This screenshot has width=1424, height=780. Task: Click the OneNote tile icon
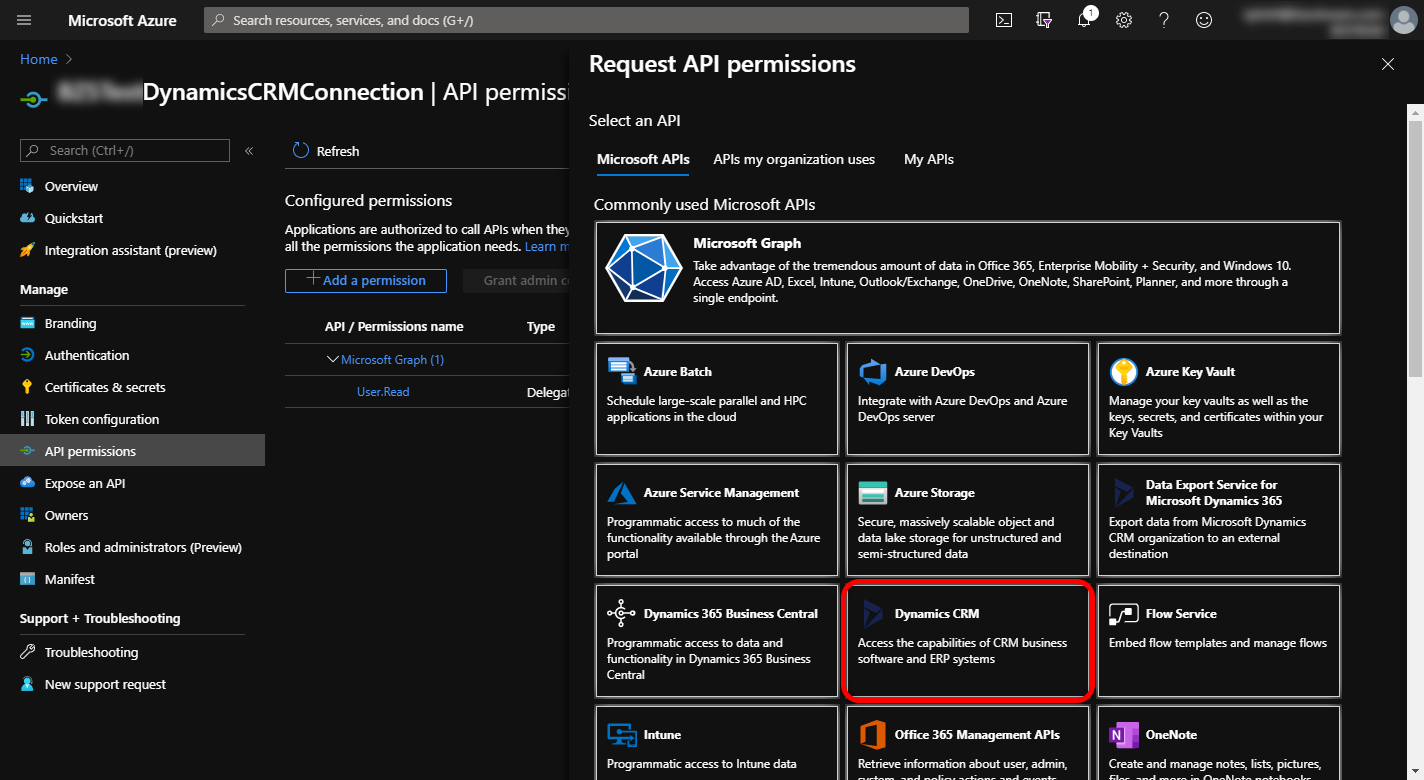(x=1124, y=735)
